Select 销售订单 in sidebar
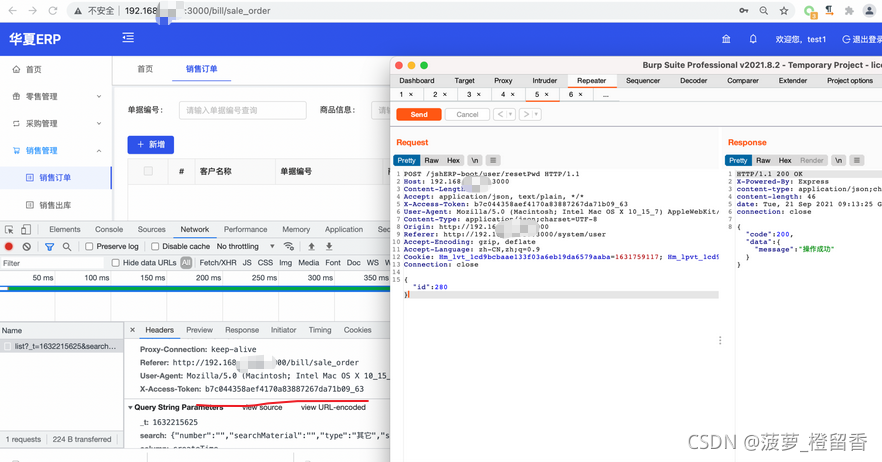 (x=55, y=177)
